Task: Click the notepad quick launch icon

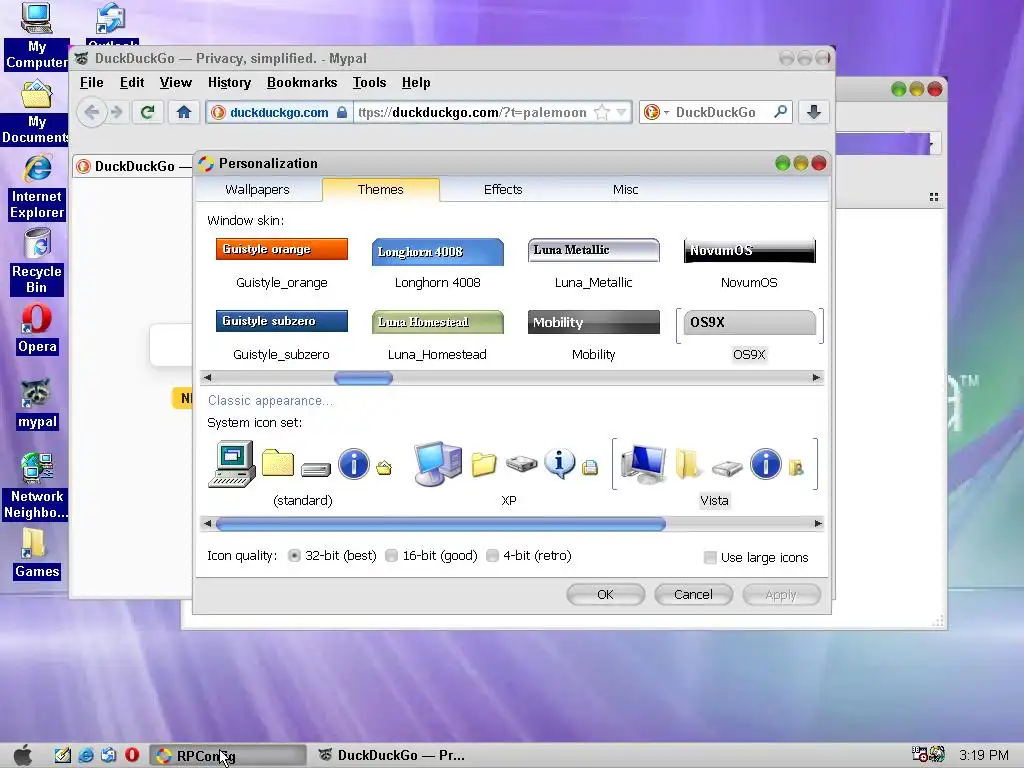Action: [63, 755]
